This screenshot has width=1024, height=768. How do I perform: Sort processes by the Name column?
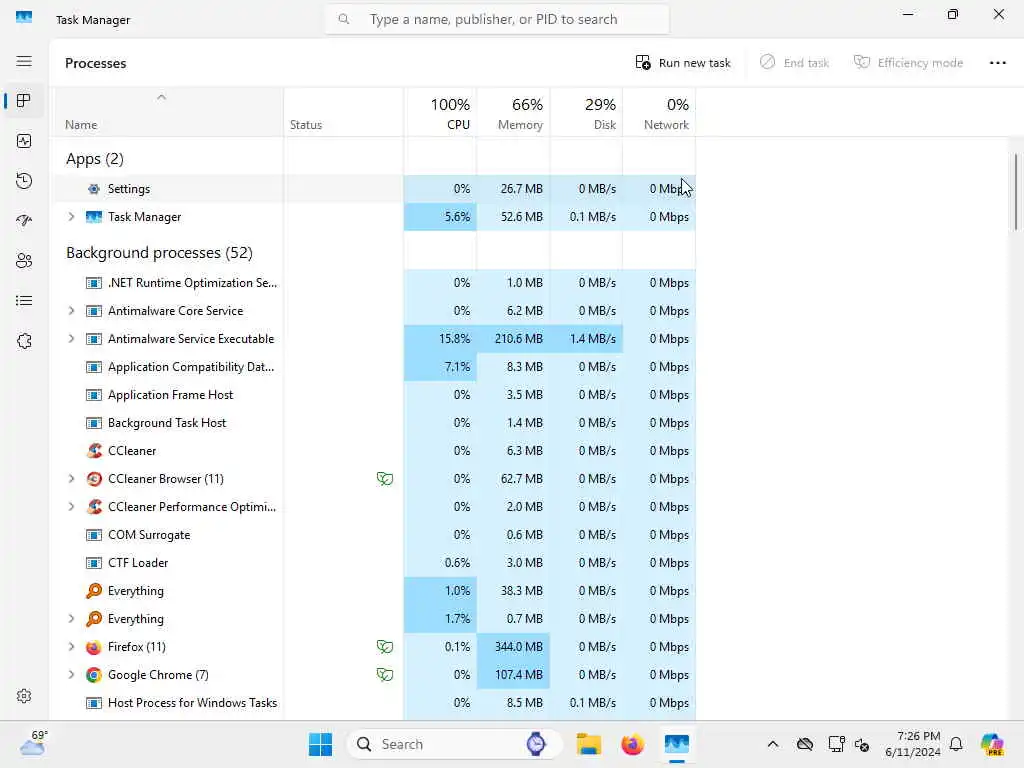pos(167,112)
